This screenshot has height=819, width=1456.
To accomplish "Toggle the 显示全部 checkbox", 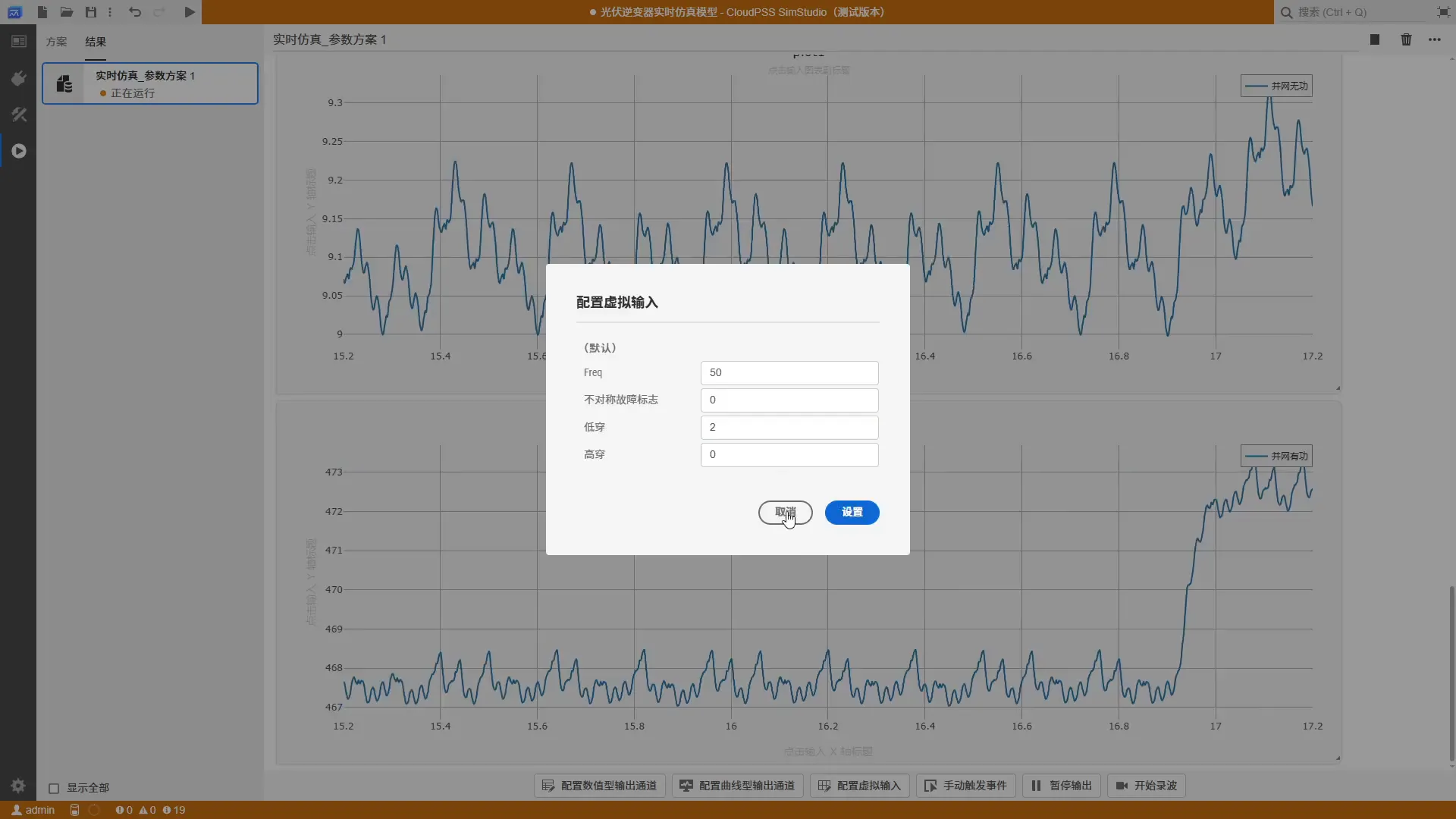I will click(54, 789).
